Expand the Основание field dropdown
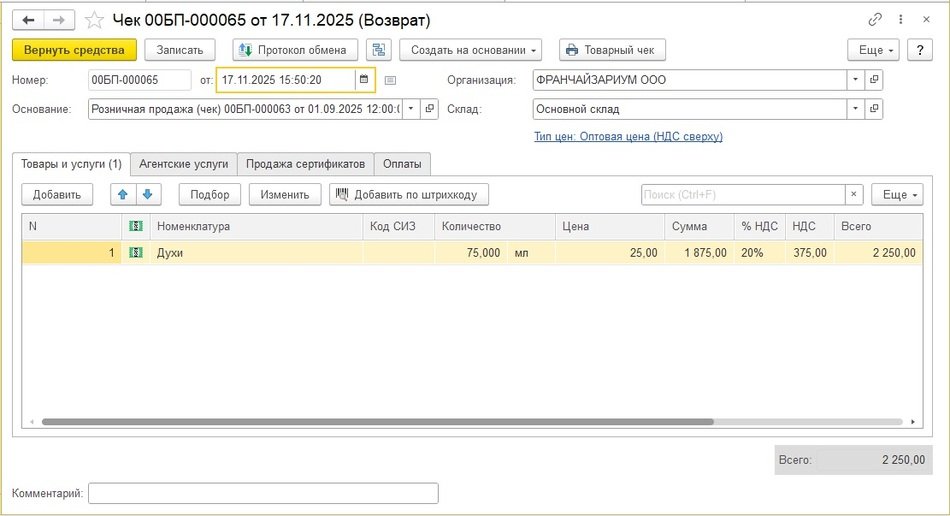Screen dimensions: 950x516 coord(410,109)
